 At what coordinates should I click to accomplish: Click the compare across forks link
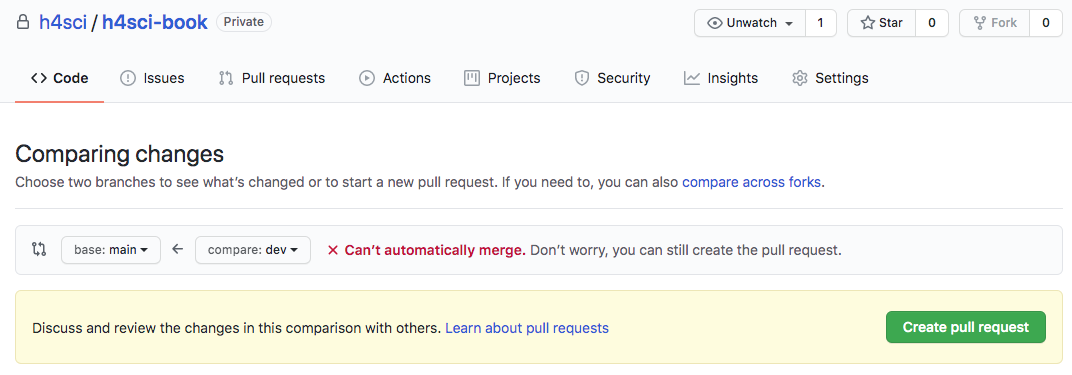tap(751, 182)
